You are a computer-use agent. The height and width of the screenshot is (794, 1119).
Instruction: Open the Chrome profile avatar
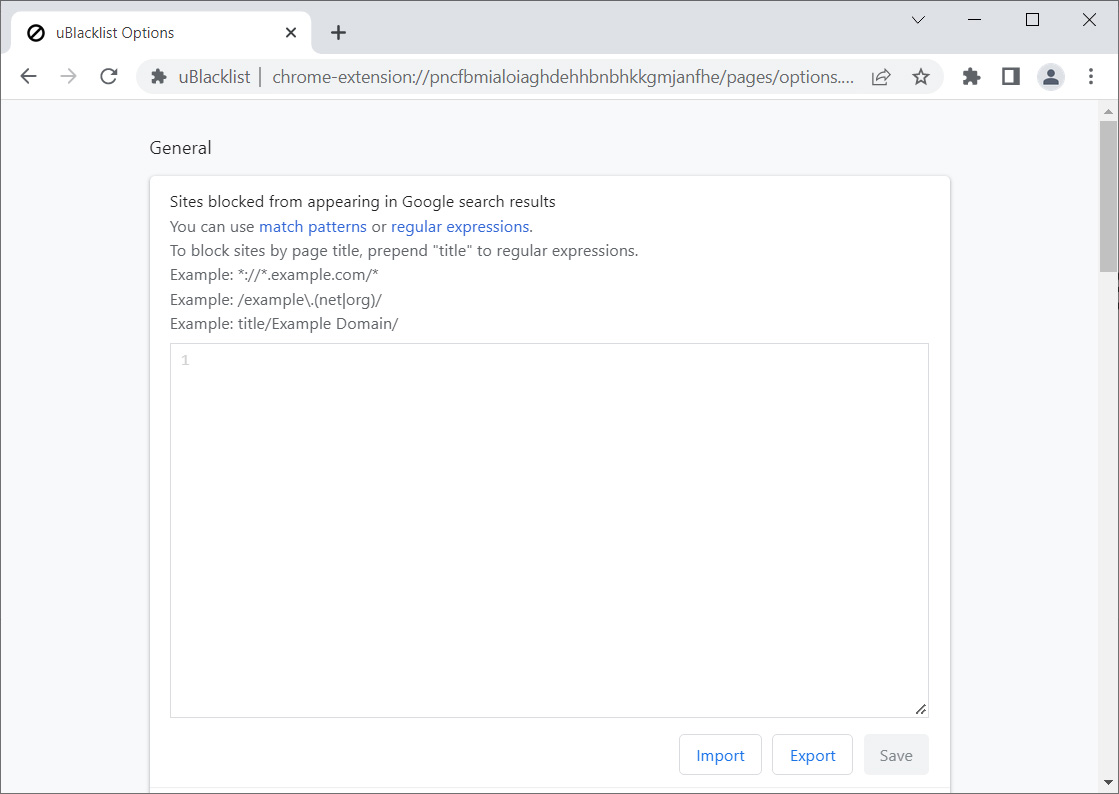(x=1050, y=77)
